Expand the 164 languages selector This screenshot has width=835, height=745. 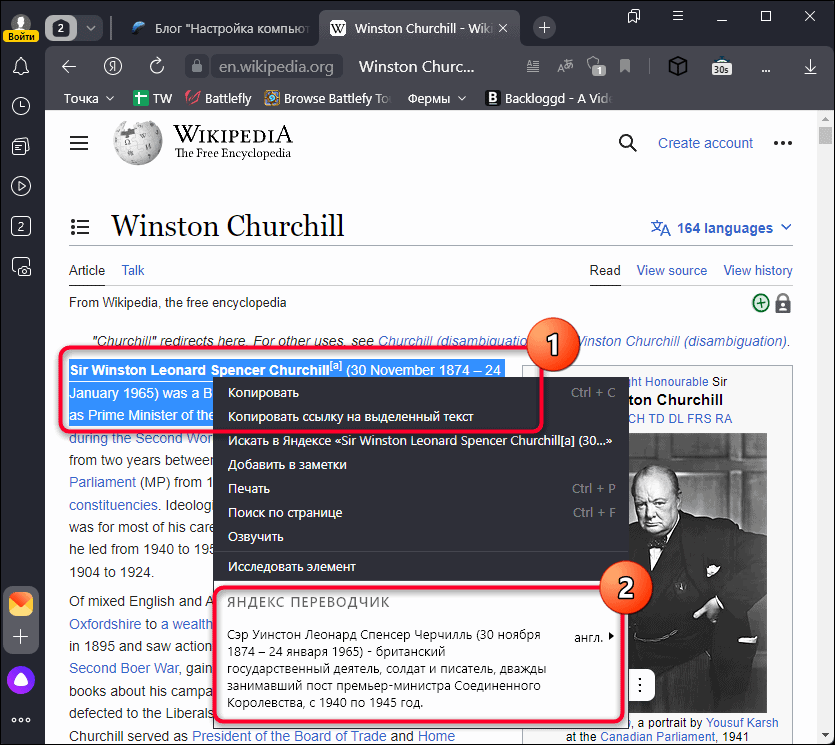click(x=721, y=228)
